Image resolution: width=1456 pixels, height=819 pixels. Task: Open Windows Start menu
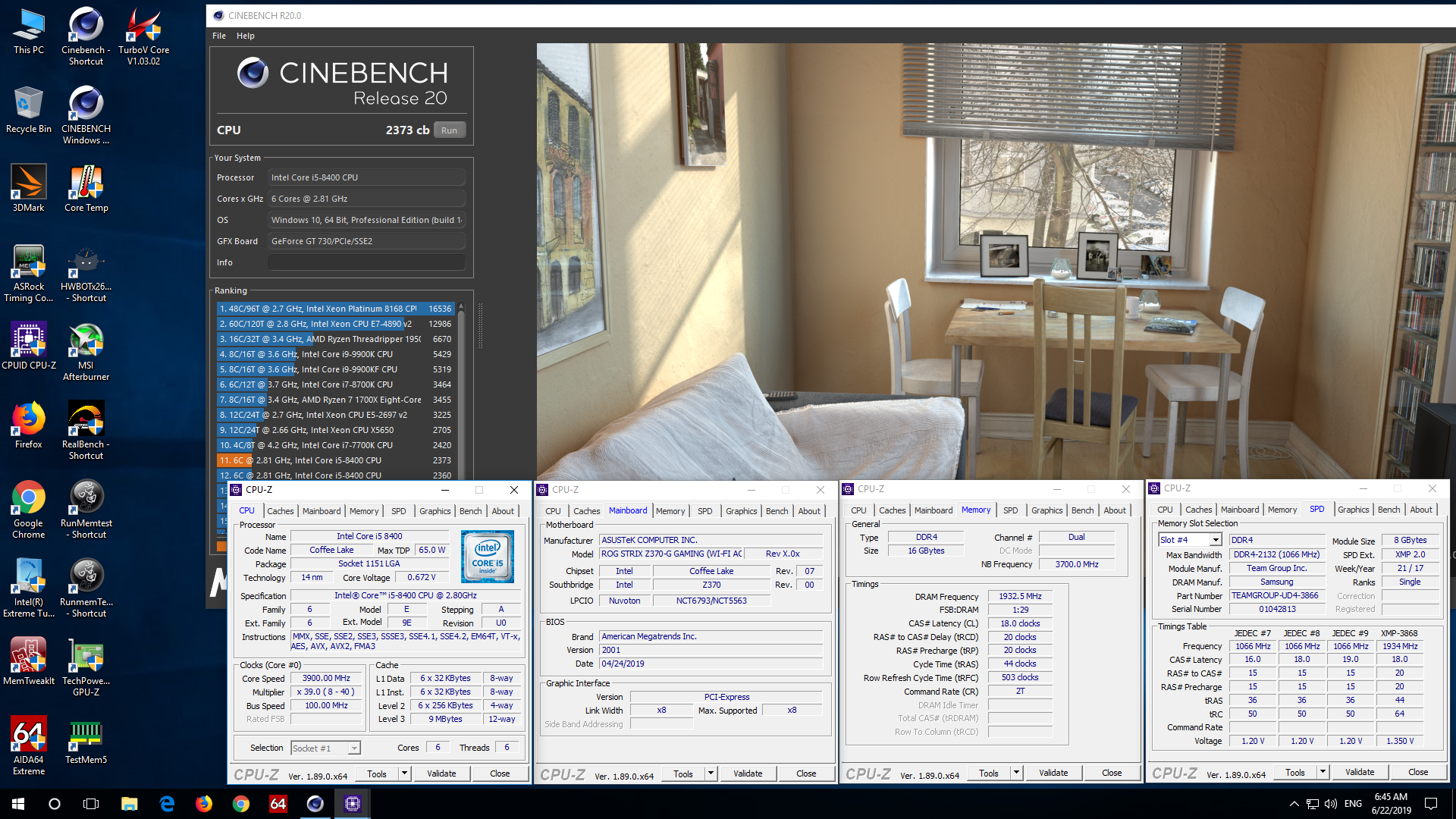(18, 804)
